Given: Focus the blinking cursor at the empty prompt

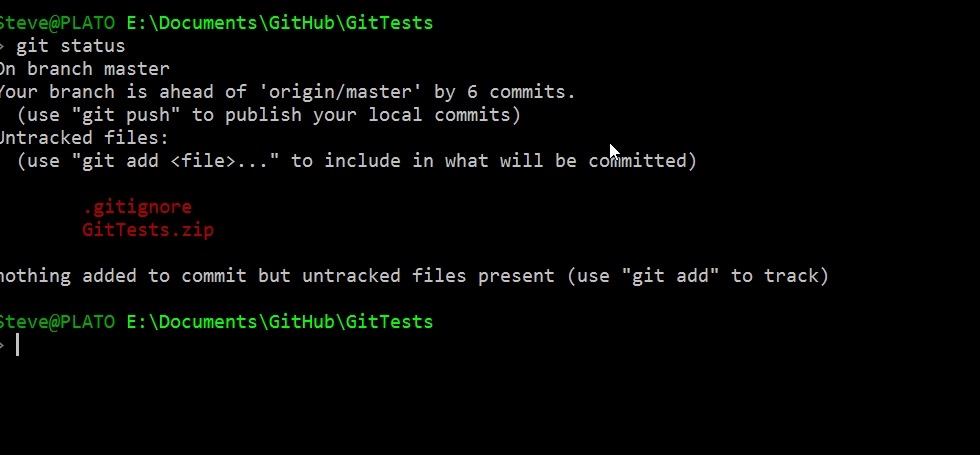Looking at the screenshot, I should (x=18, y=345).
